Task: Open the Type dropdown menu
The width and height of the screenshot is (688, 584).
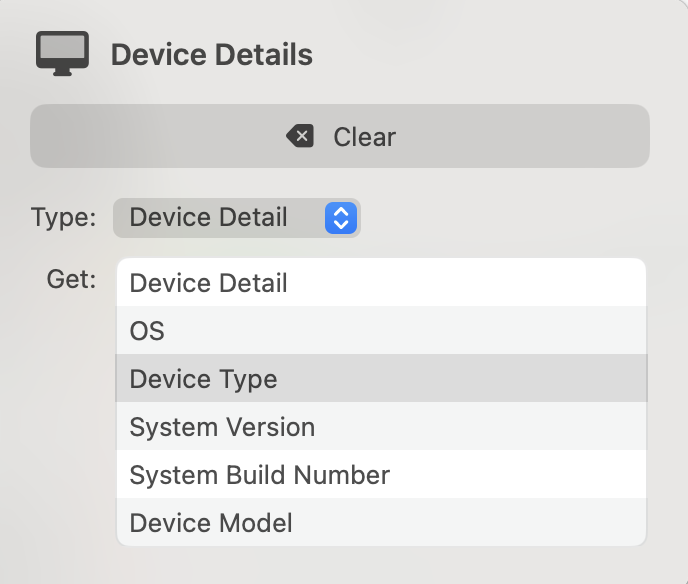Action: (236, 217)
